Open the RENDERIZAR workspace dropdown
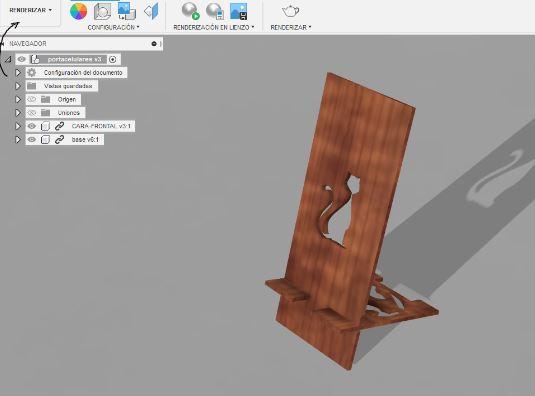 [30, 10]
